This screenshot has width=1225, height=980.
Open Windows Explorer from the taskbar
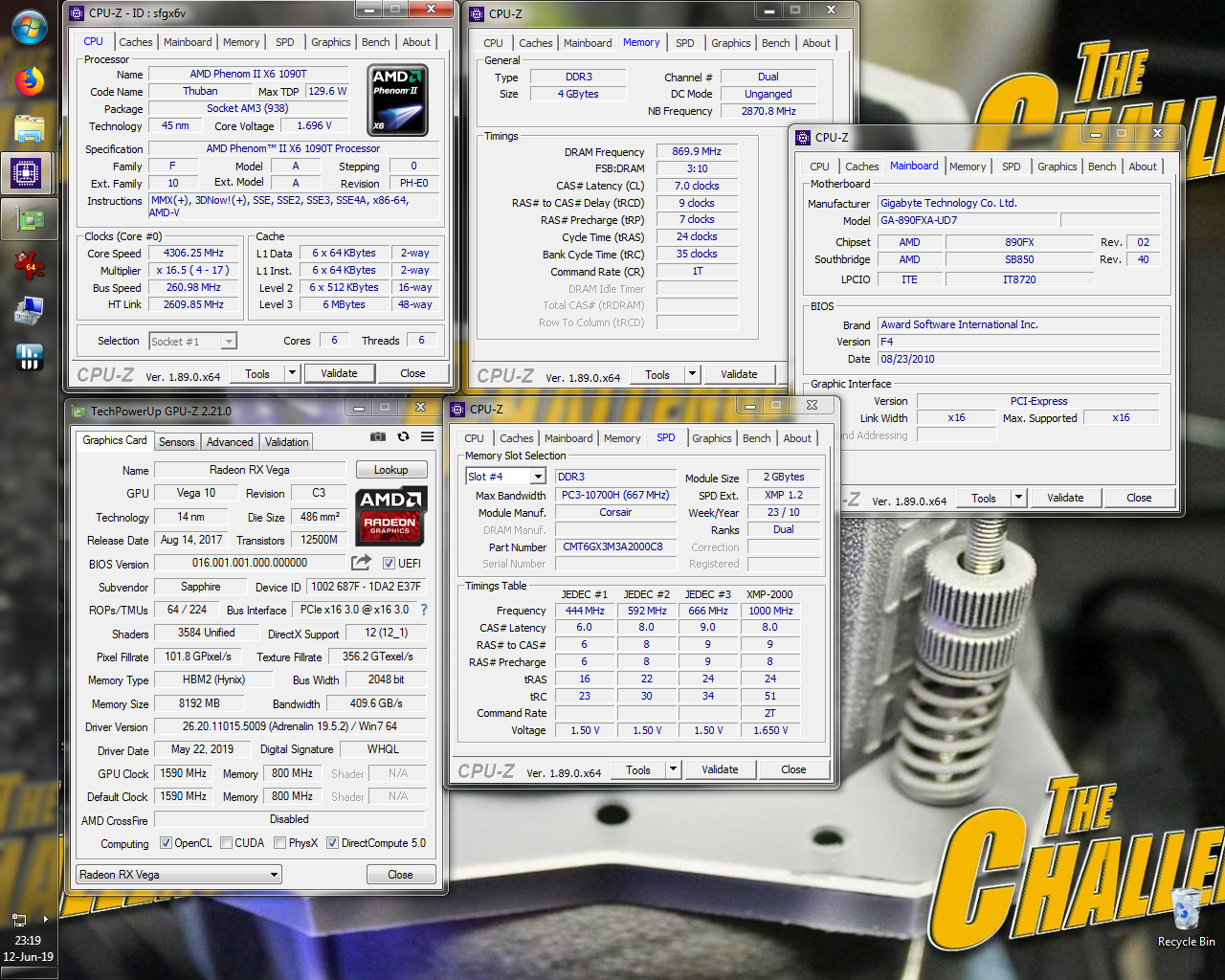pos(29,128)
